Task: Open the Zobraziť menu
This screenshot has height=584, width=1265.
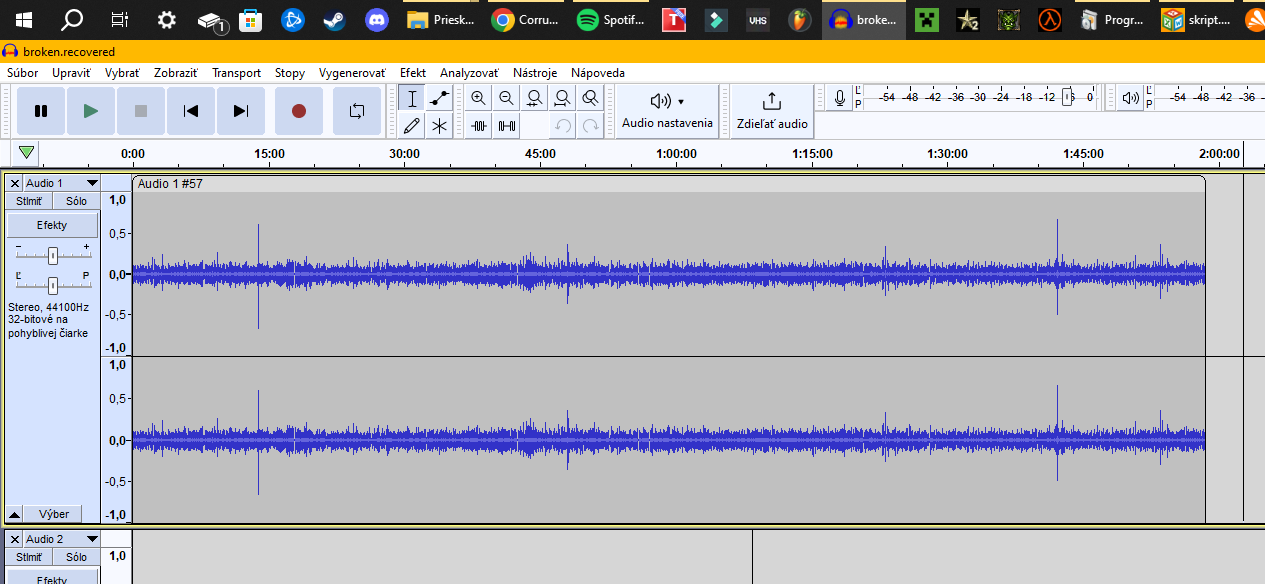Action: 176,73
